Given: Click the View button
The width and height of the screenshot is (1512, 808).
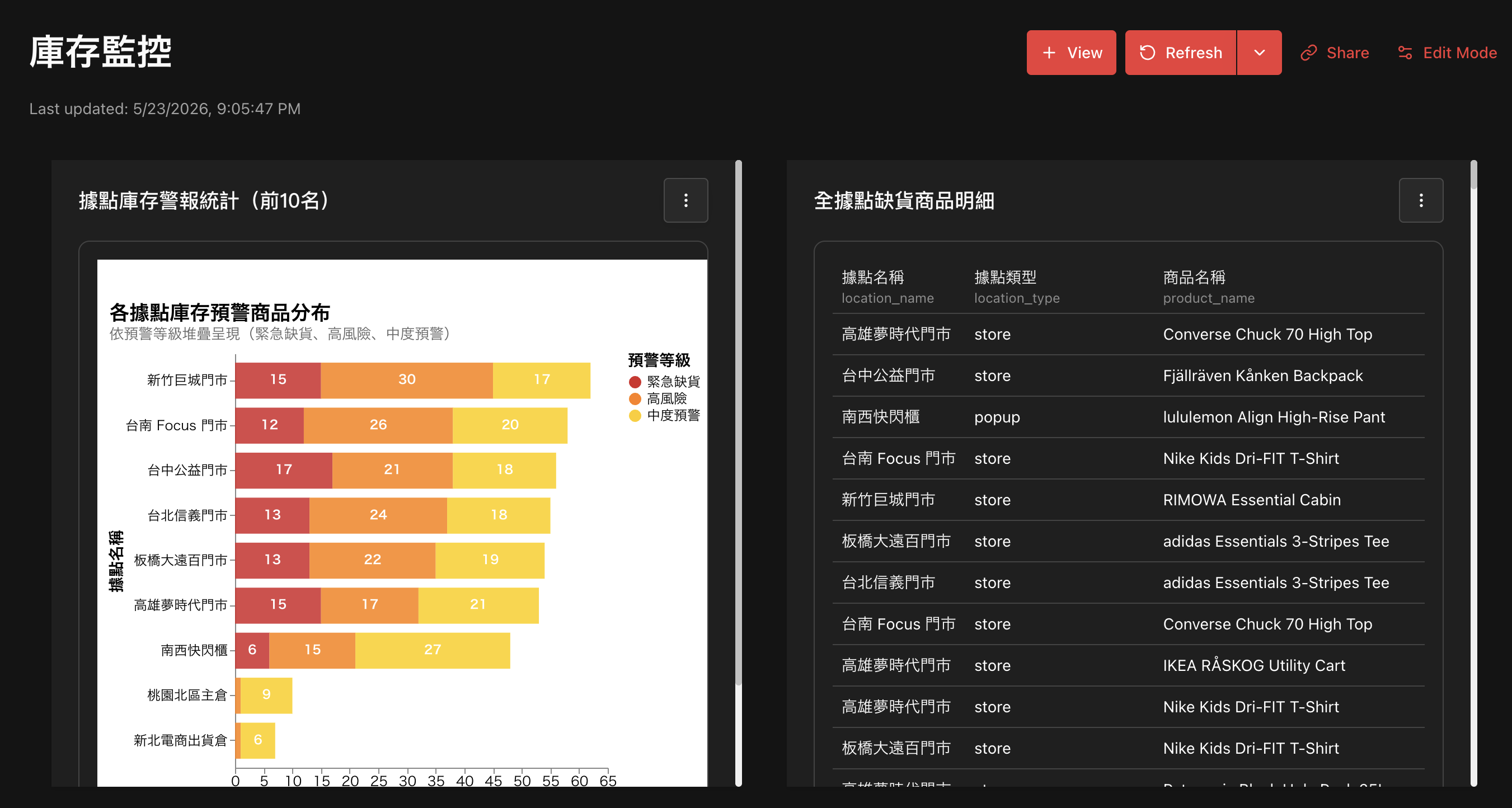Looking at the screenshot, I should point(1070,53).
